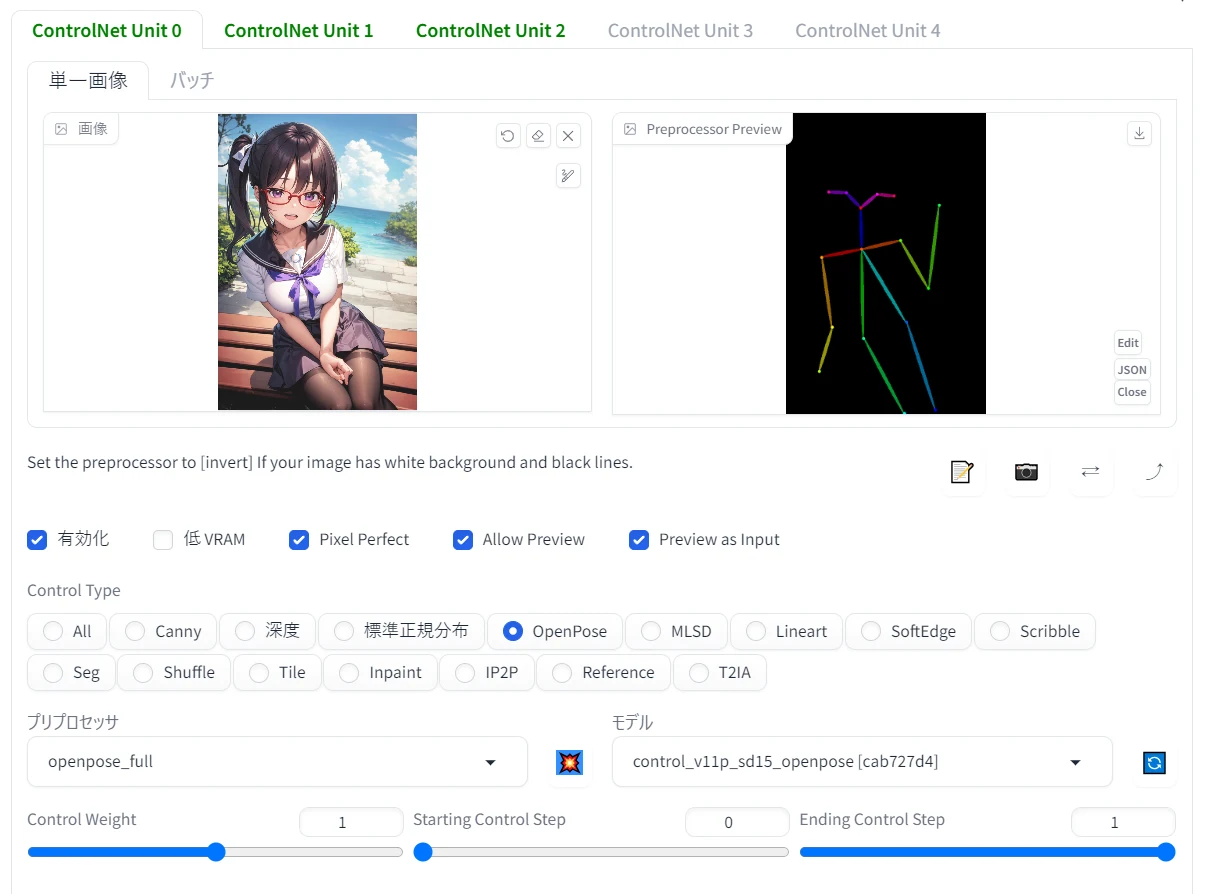Switch to ControlNet Unit 2 tab
The height and width of the screenshot is (894, 1206).
(491, 30)
